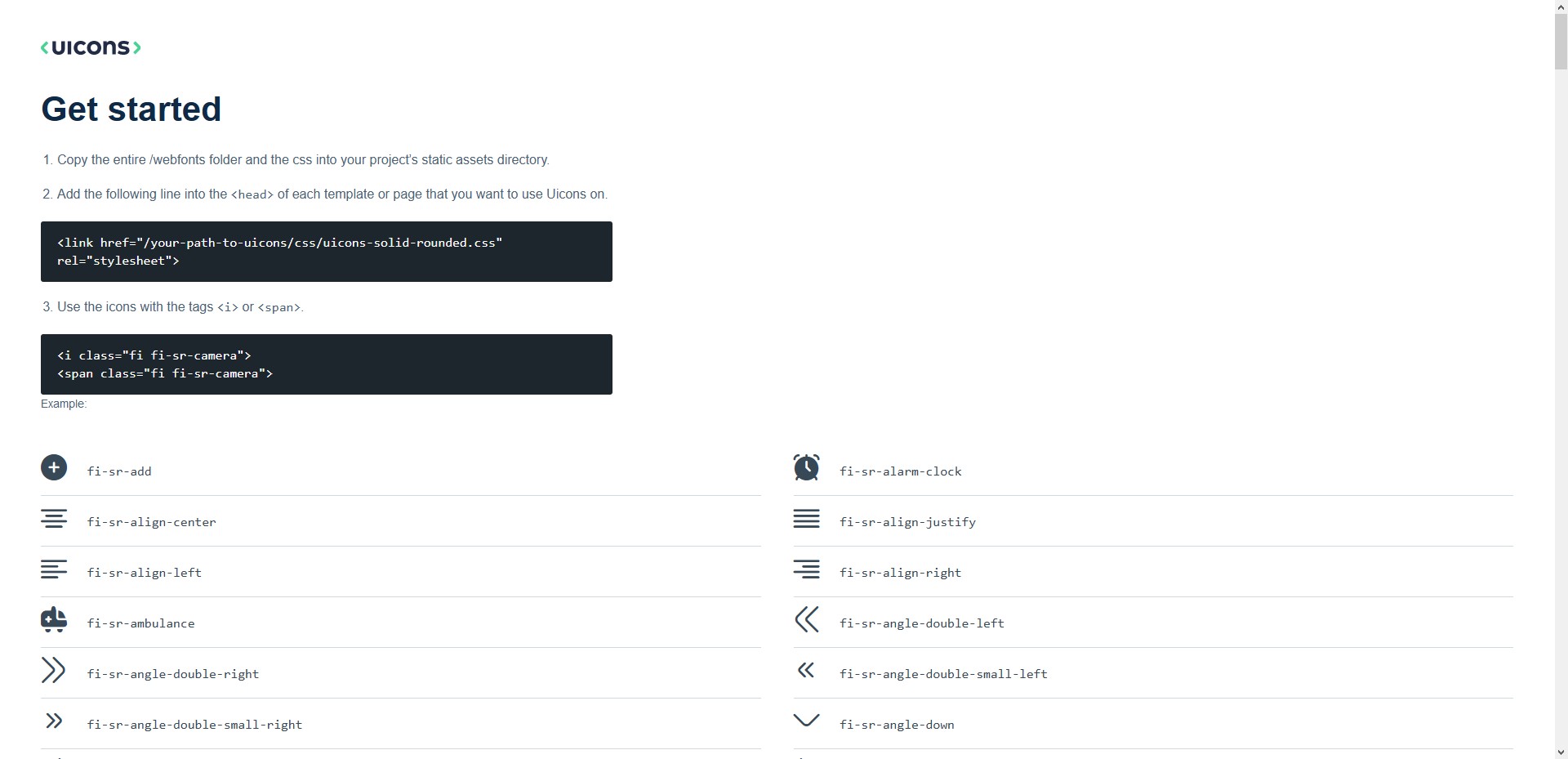Click the align-left icon
The image size is (1568, 759).
[x=54, y=569]
